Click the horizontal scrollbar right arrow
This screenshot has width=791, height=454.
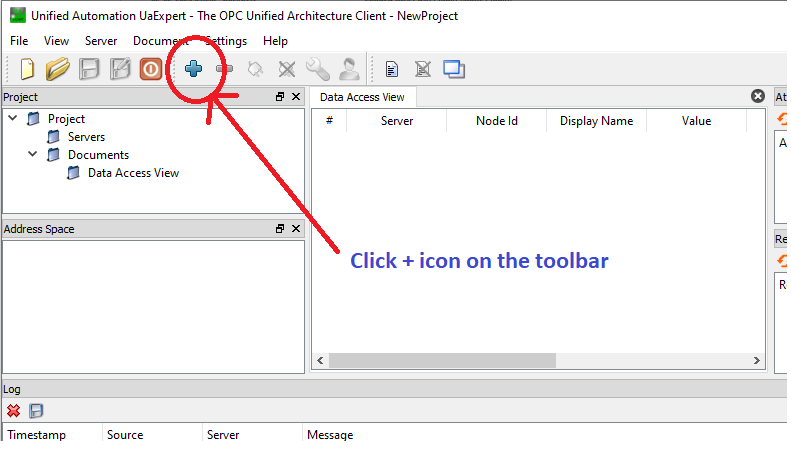pyautogui.click(x=756, y=360)
